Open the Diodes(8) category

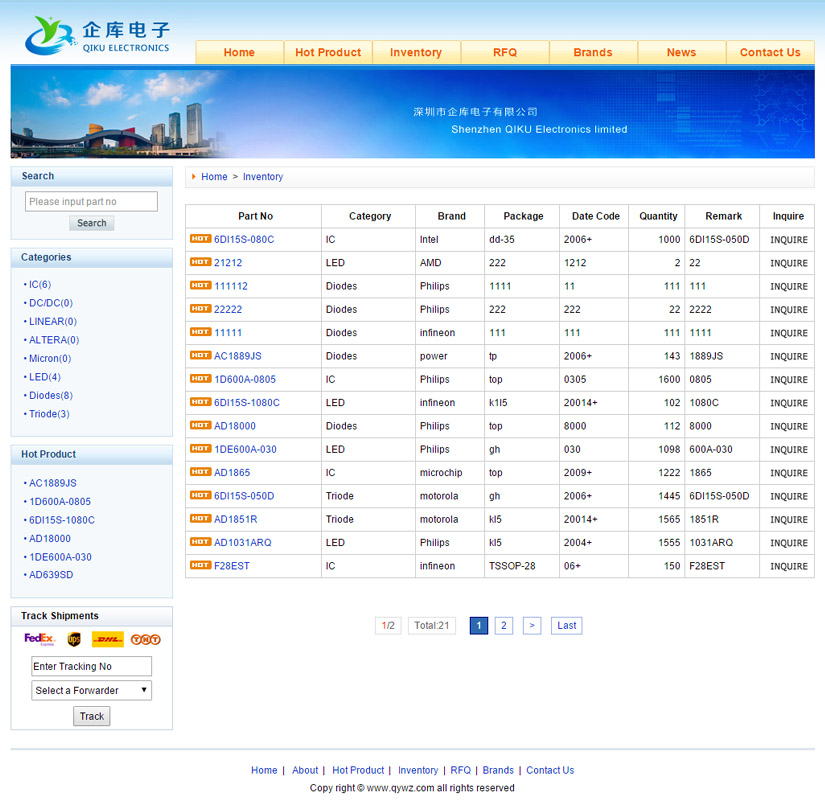pos(50,395)
